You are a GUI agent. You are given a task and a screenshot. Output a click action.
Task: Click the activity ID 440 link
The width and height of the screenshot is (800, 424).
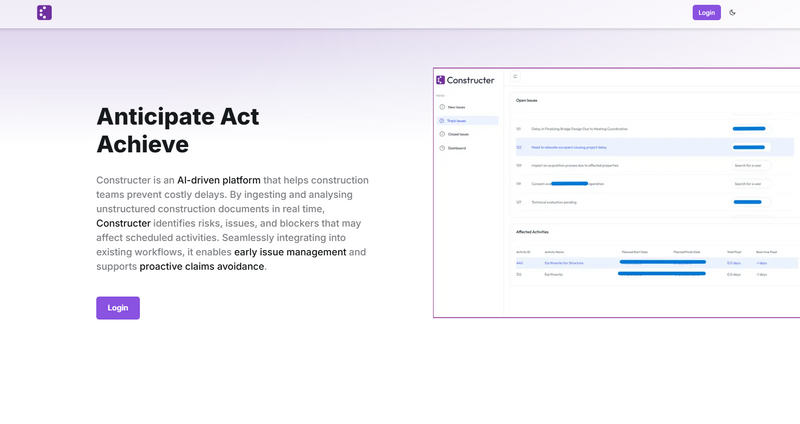coord(520,263)
